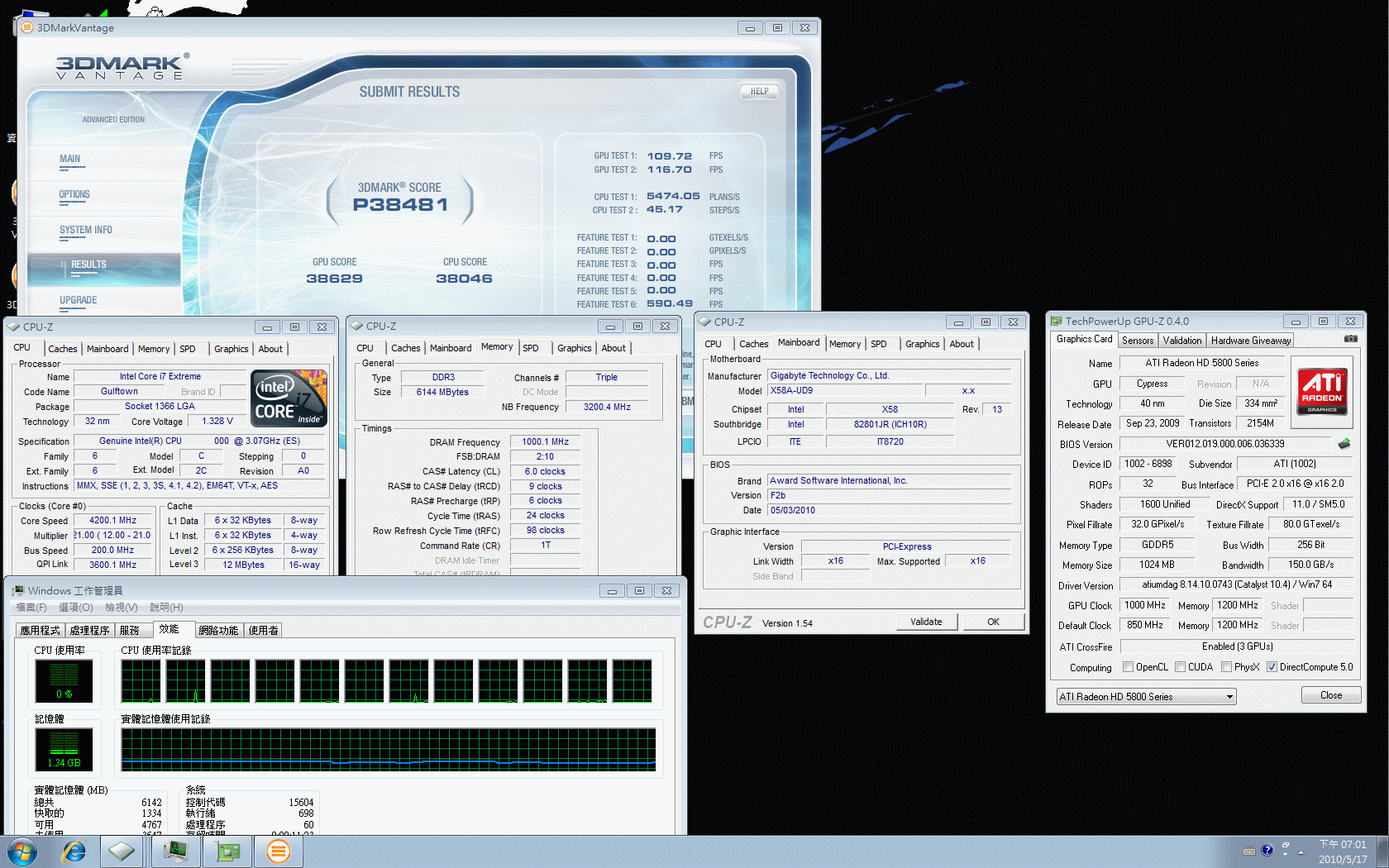The width and height of the screenshot is (1389, 868).
Task: Click the Driver Version field in GPU-Z
Action: tap(1237, 584)
